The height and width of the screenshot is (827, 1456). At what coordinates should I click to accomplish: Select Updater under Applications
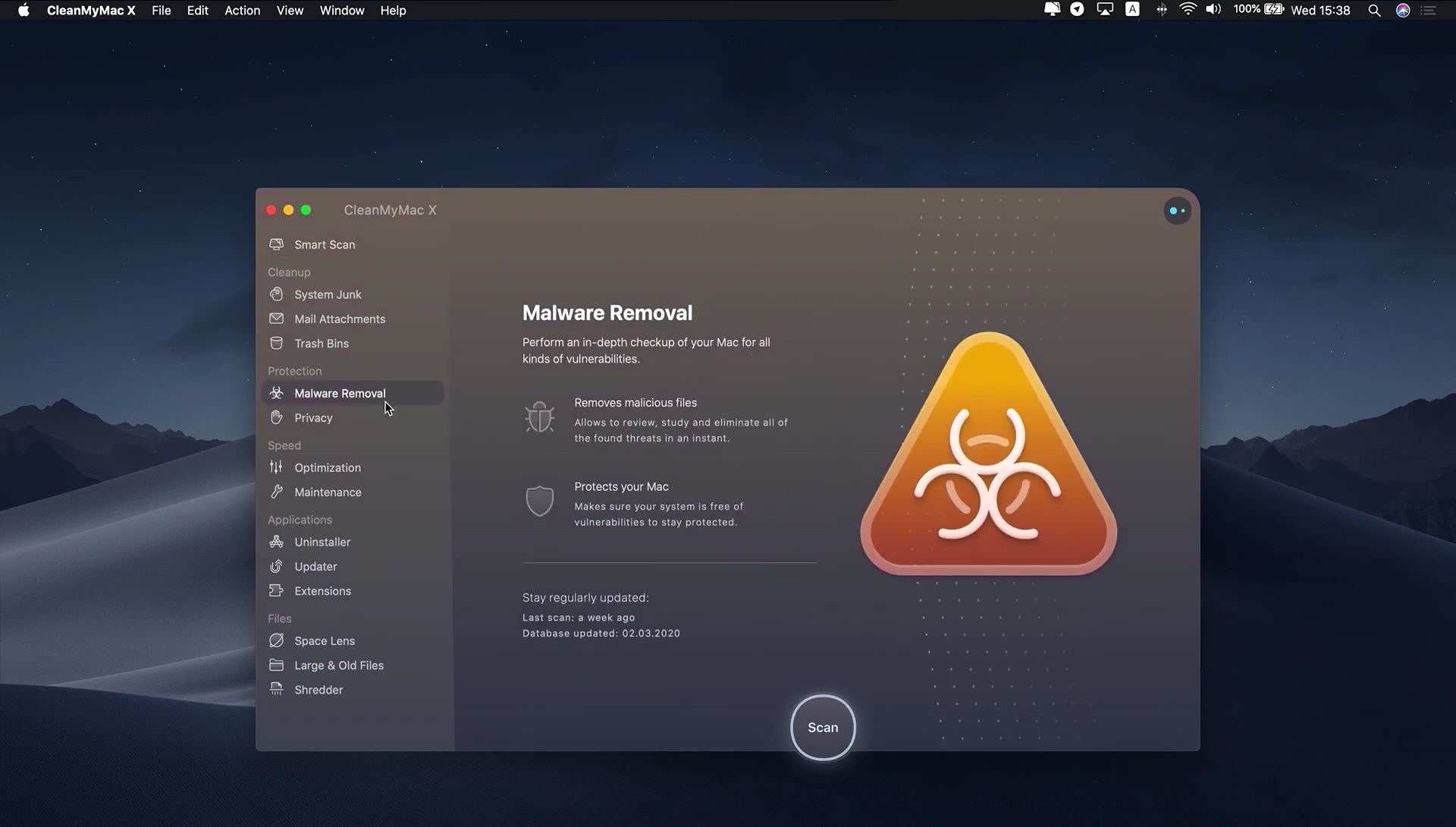353,566
